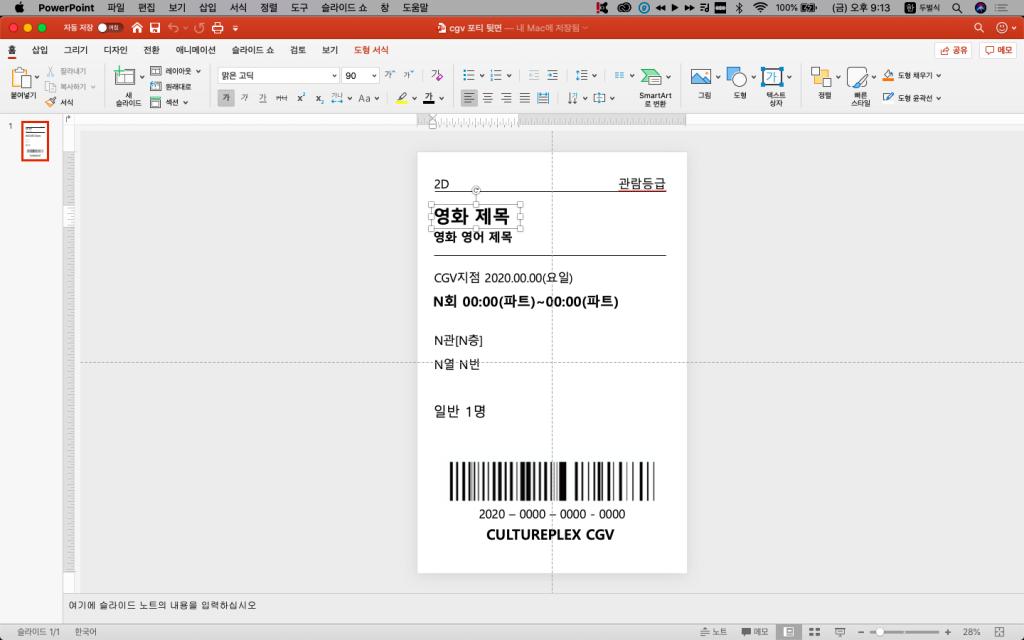Viewport: 1024px width, 640px height.
Task: Apply the black font color
Action: [x=429, y=98]
